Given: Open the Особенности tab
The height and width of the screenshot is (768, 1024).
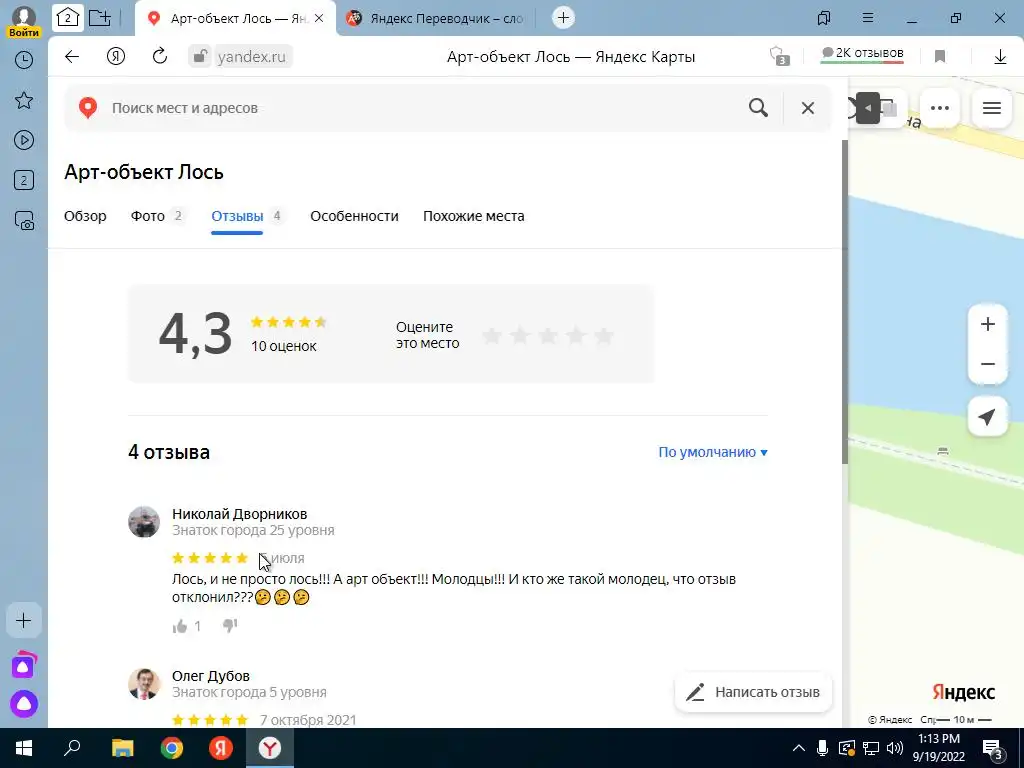Looking at the screenshot, I should (x=354, y=216).
